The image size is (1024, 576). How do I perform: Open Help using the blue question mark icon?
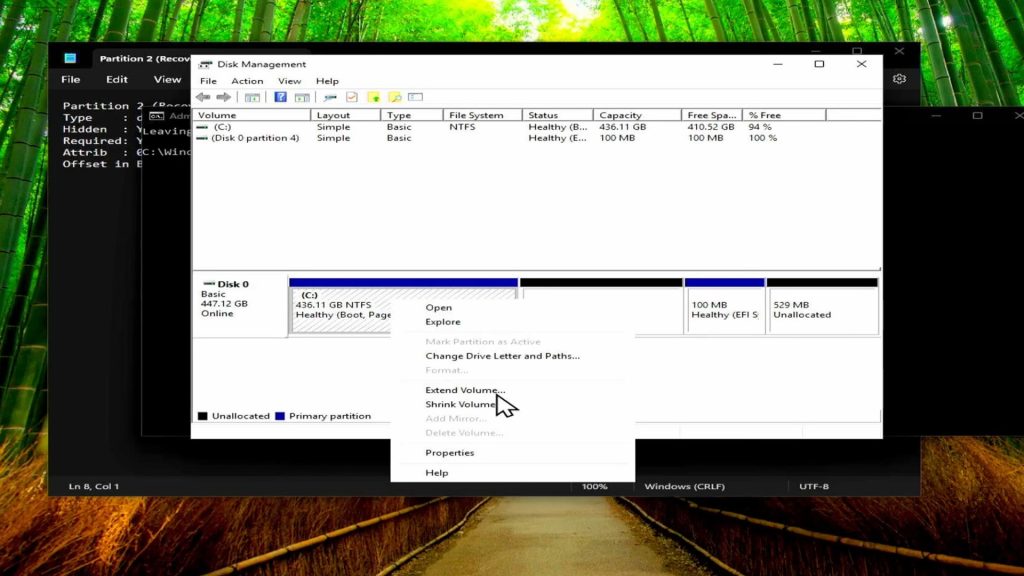280,96
